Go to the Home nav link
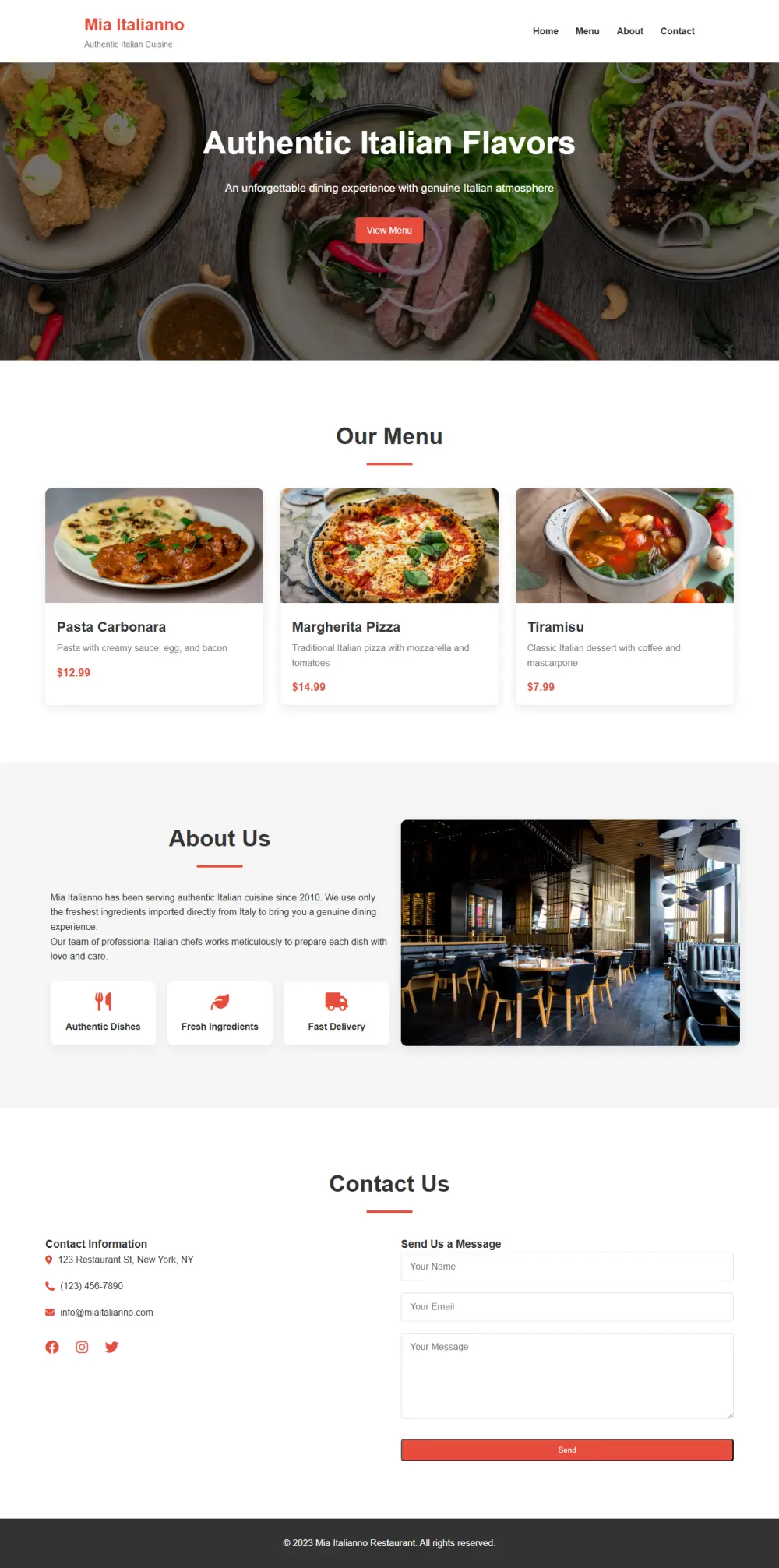This screenshot has width=779, height=1568. pos(545,31)
